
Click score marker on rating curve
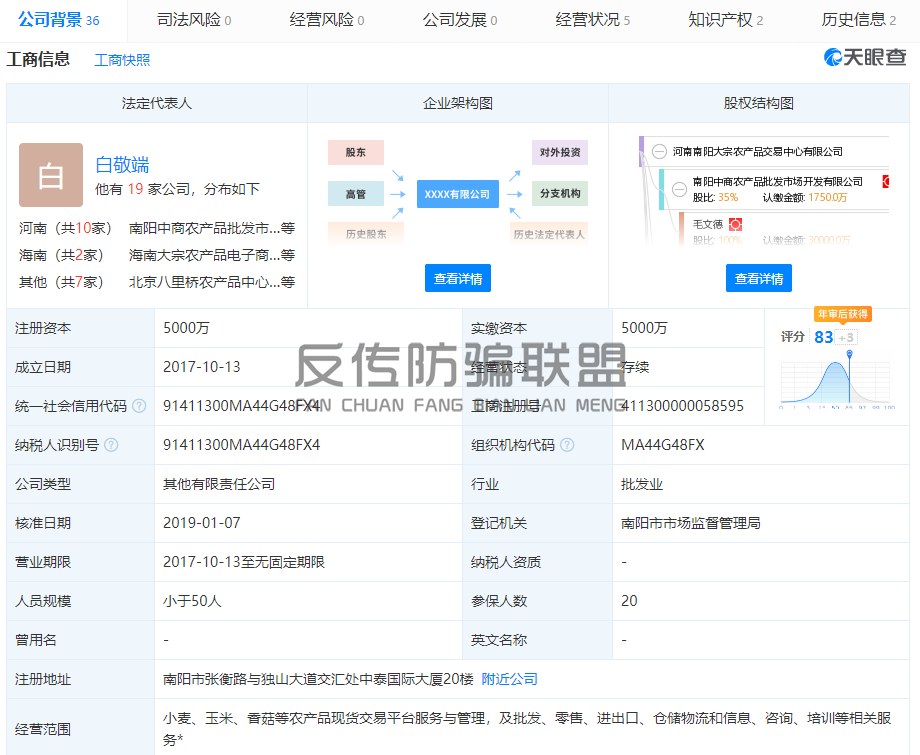849,354
